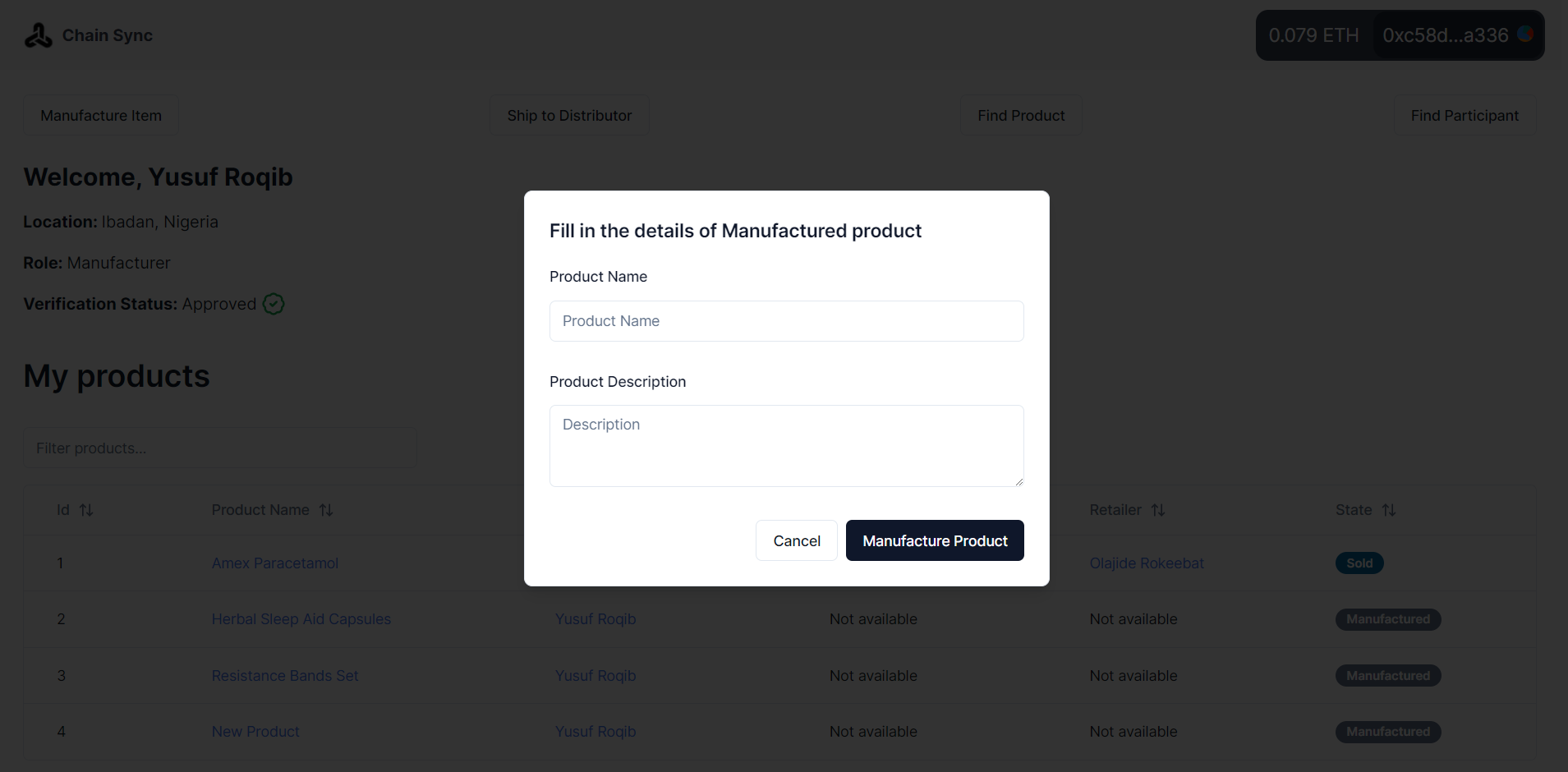Sort by State column arrows
Screen dimensions: 1568x772
[x=1389, y=510]
